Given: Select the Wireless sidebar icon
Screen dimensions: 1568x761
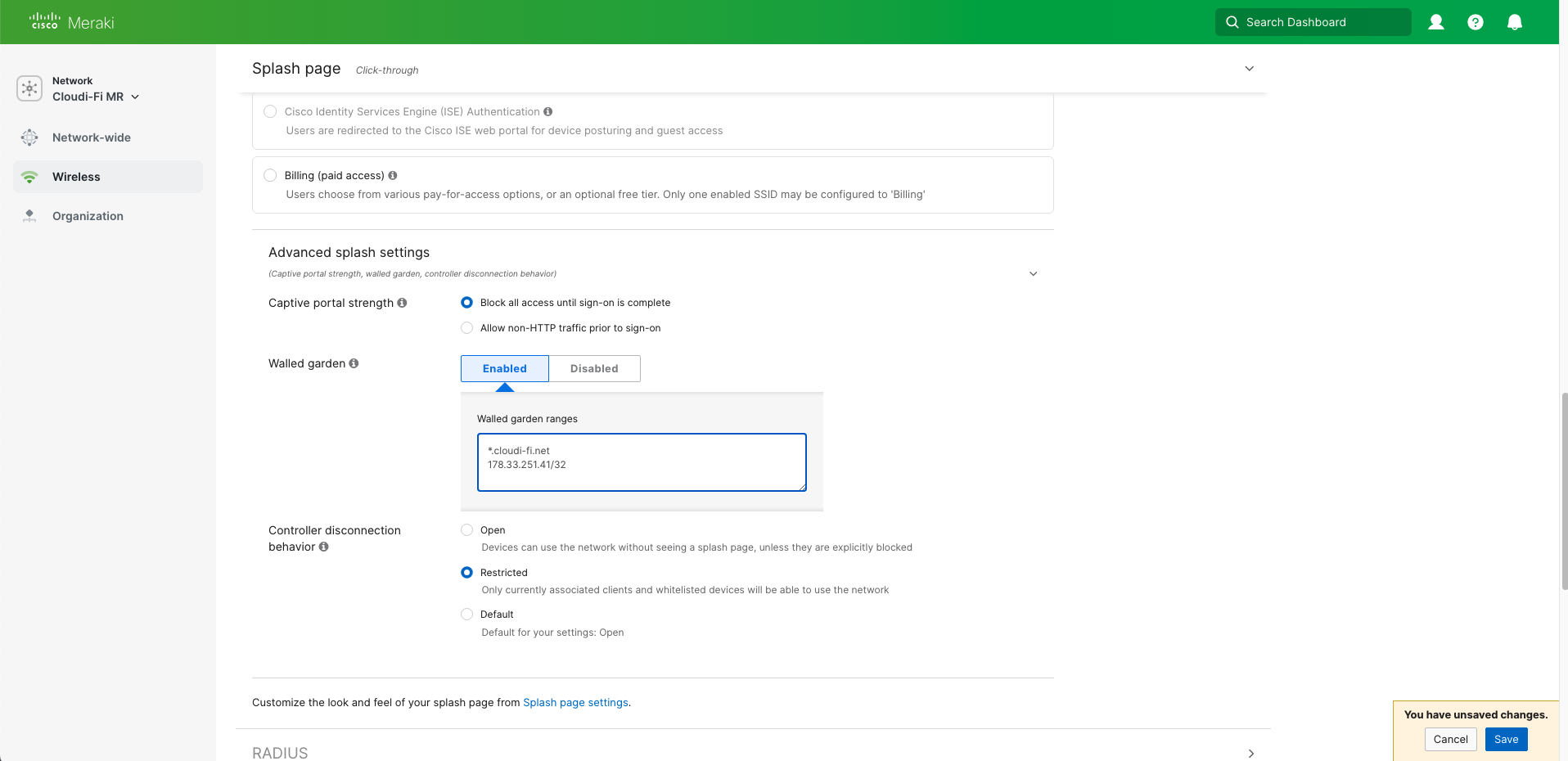Looking at the screenshot, I should [29, 177].
